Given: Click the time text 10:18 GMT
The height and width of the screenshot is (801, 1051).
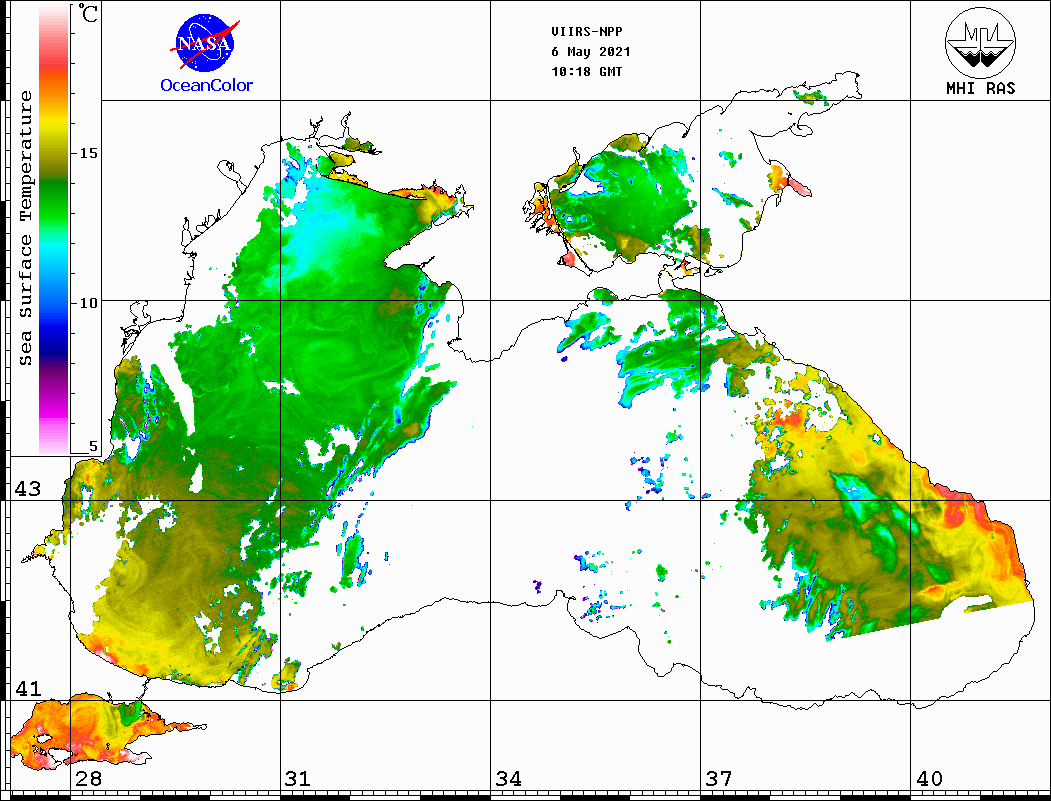Looking at the screenshot, I should pyautogui.click(x=586, y=72).
